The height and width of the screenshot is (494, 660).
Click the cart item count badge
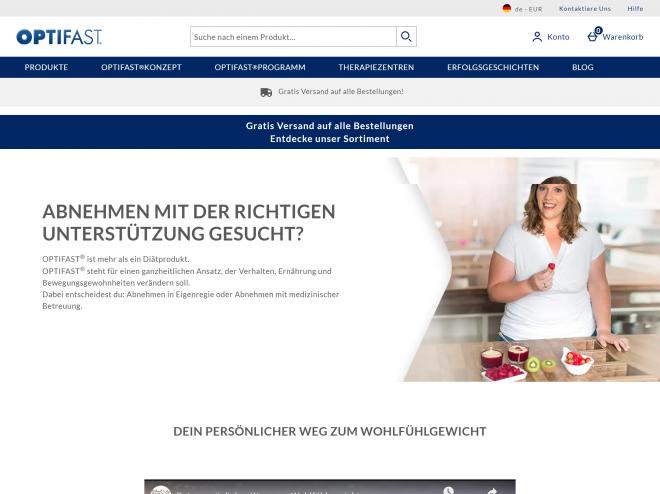click(x=599, y=30)
